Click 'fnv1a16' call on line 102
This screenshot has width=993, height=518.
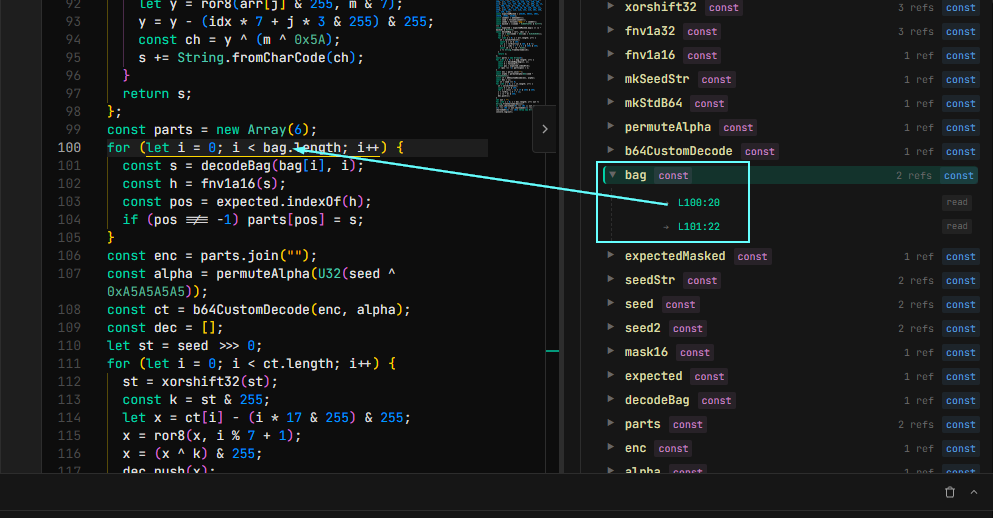tap(228, 184)
